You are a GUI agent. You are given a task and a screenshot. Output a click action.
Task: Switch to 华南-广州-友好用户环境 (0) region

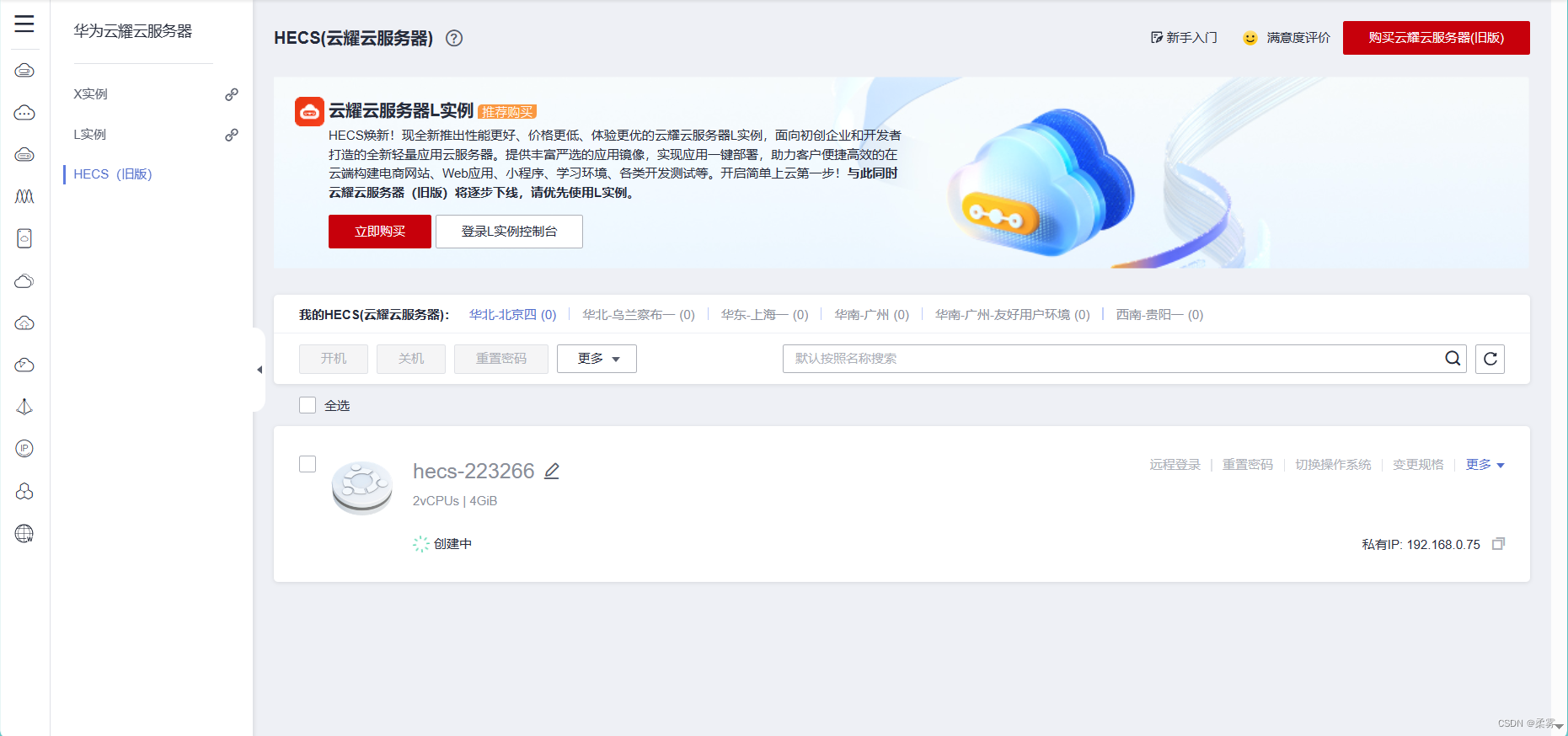(1012, 315)
